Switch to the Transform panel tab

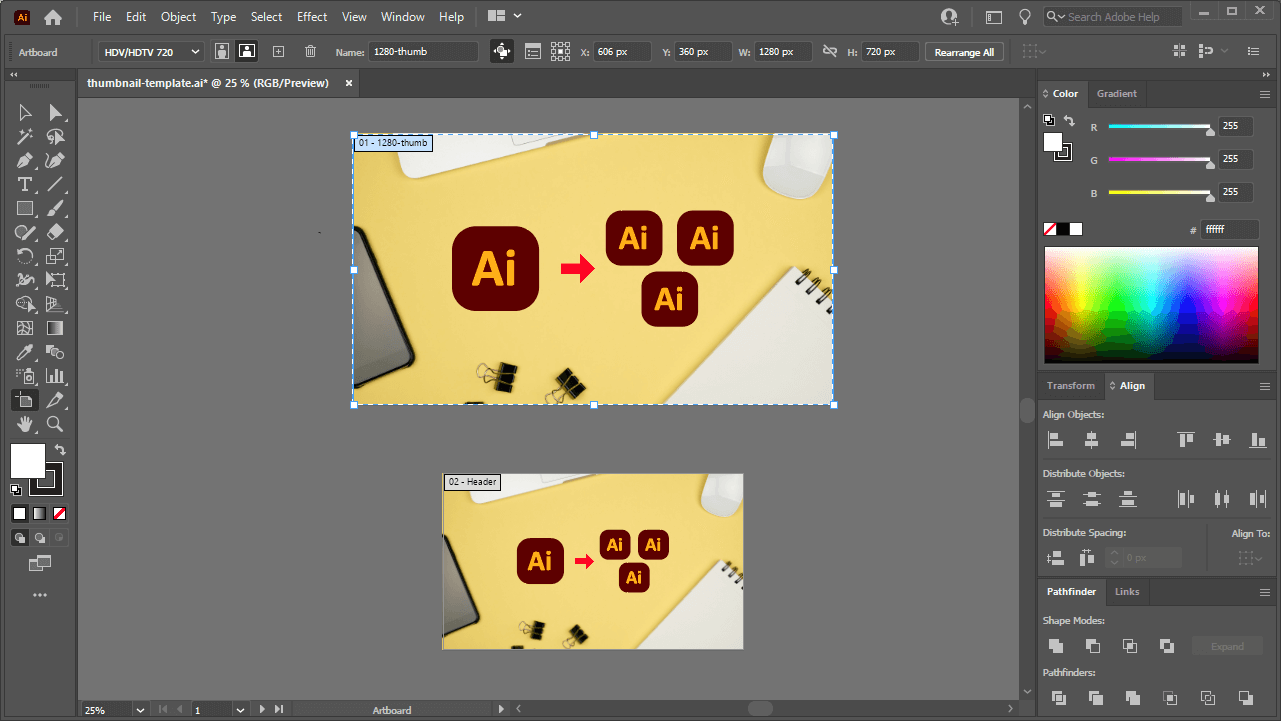(x=1071, y=386)
